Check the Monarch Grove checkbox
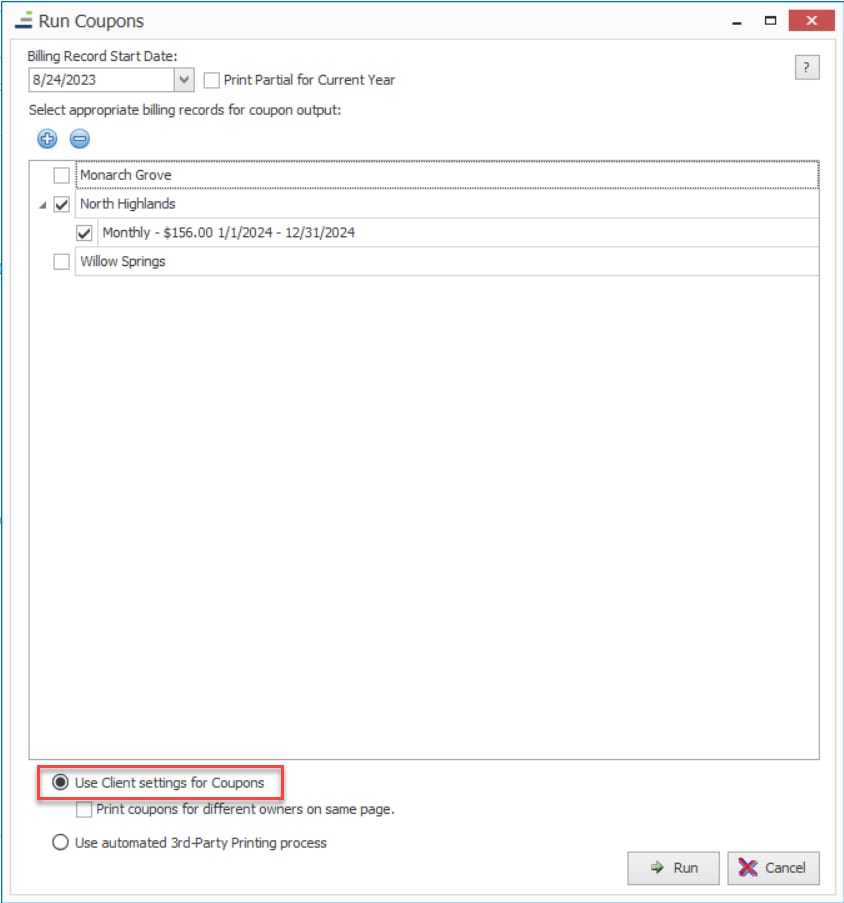844x903 pixels. point(62,175)
